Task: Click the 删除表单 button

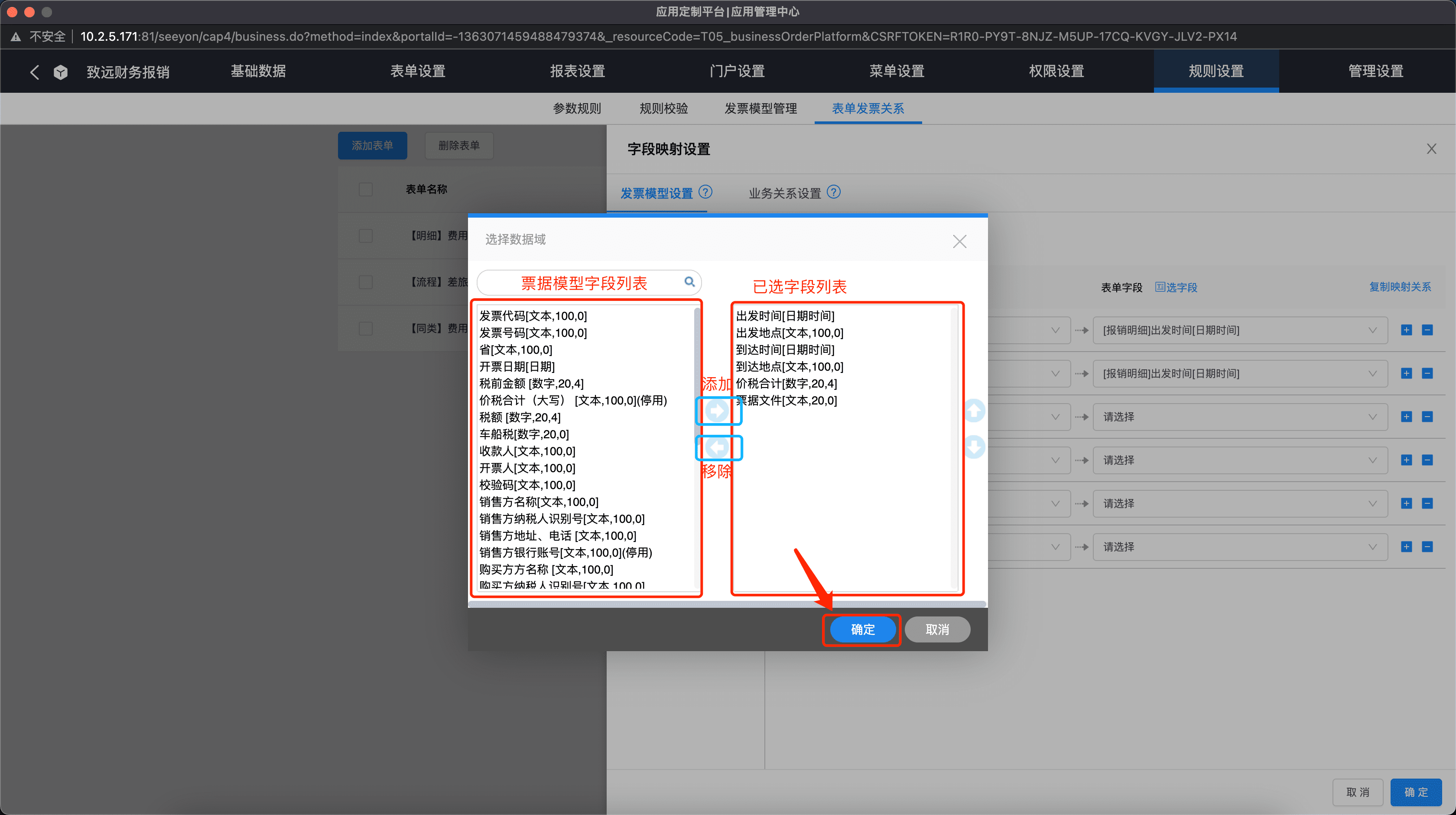Action: point(459,145)
